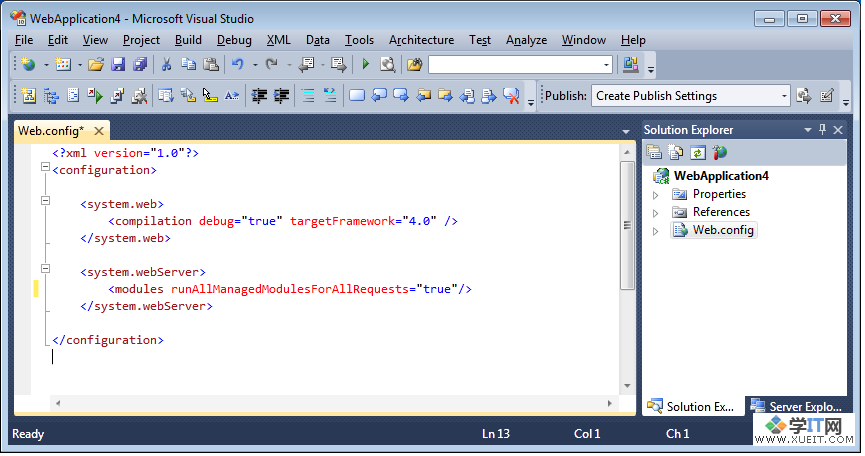The height and width of the screenshot is (456, 865).
Task: Clear all bookmarks with red X icon
Action: (511, 96)
